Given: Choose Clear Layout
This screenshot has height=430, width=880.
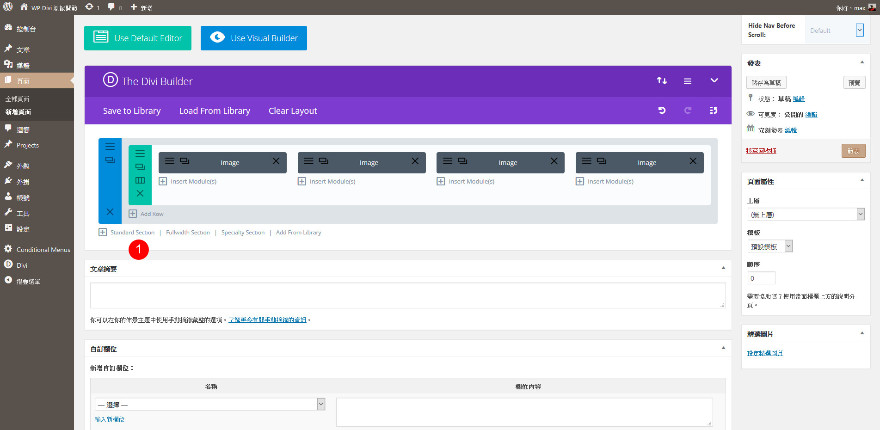Looking at the screenshot, I should coord(293,111).
